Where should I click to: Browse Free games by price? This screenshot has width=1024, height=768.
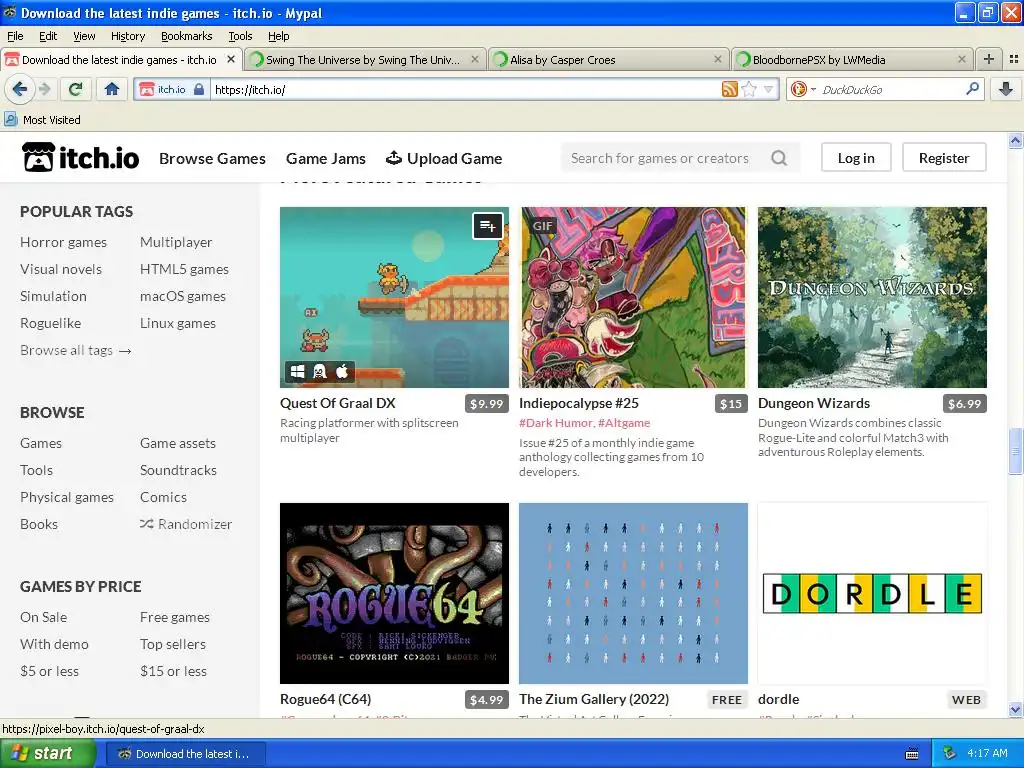click(174, 617)
